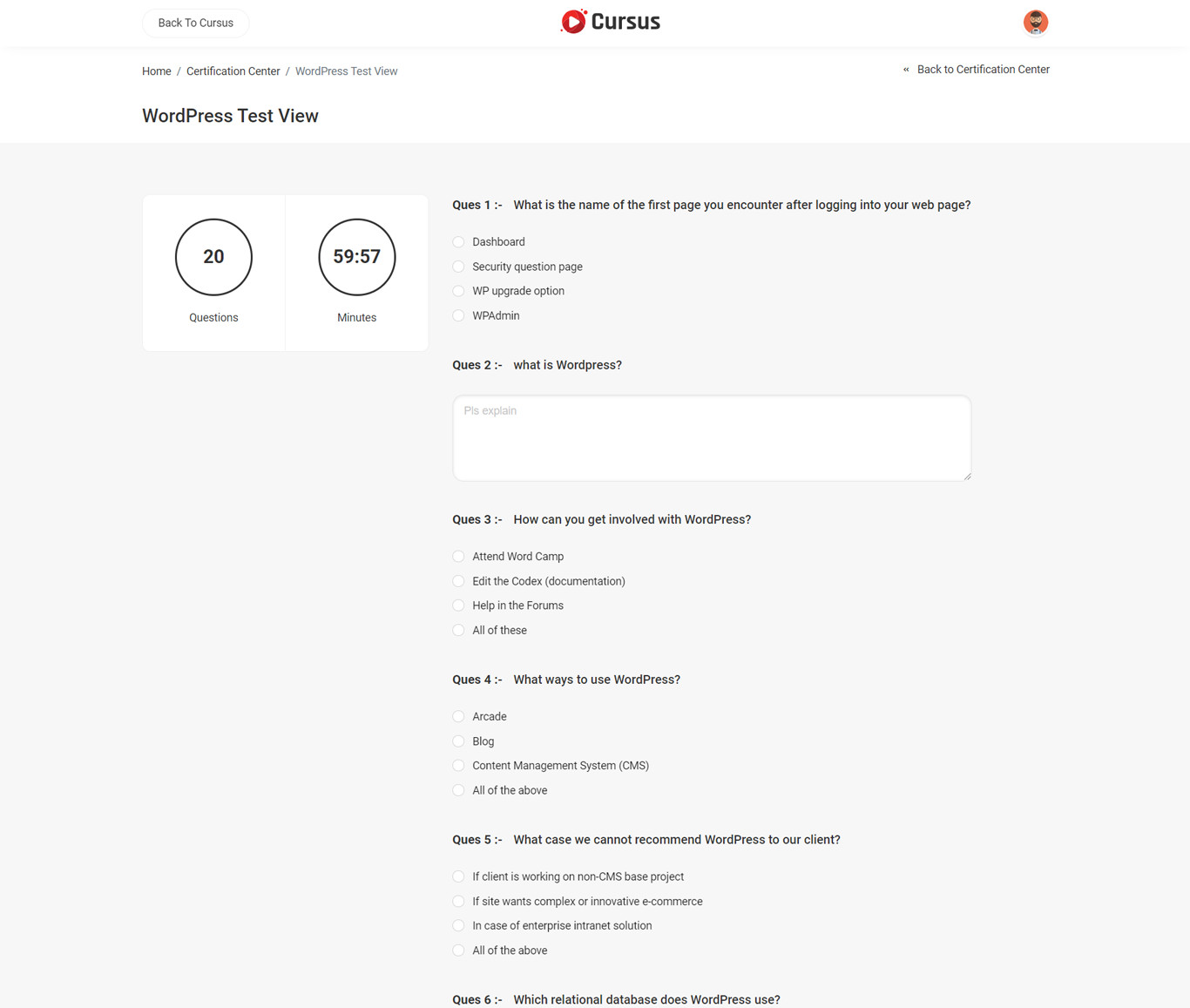Open the user profile avatar
1190x1008 pixels.
[1035, 23]
